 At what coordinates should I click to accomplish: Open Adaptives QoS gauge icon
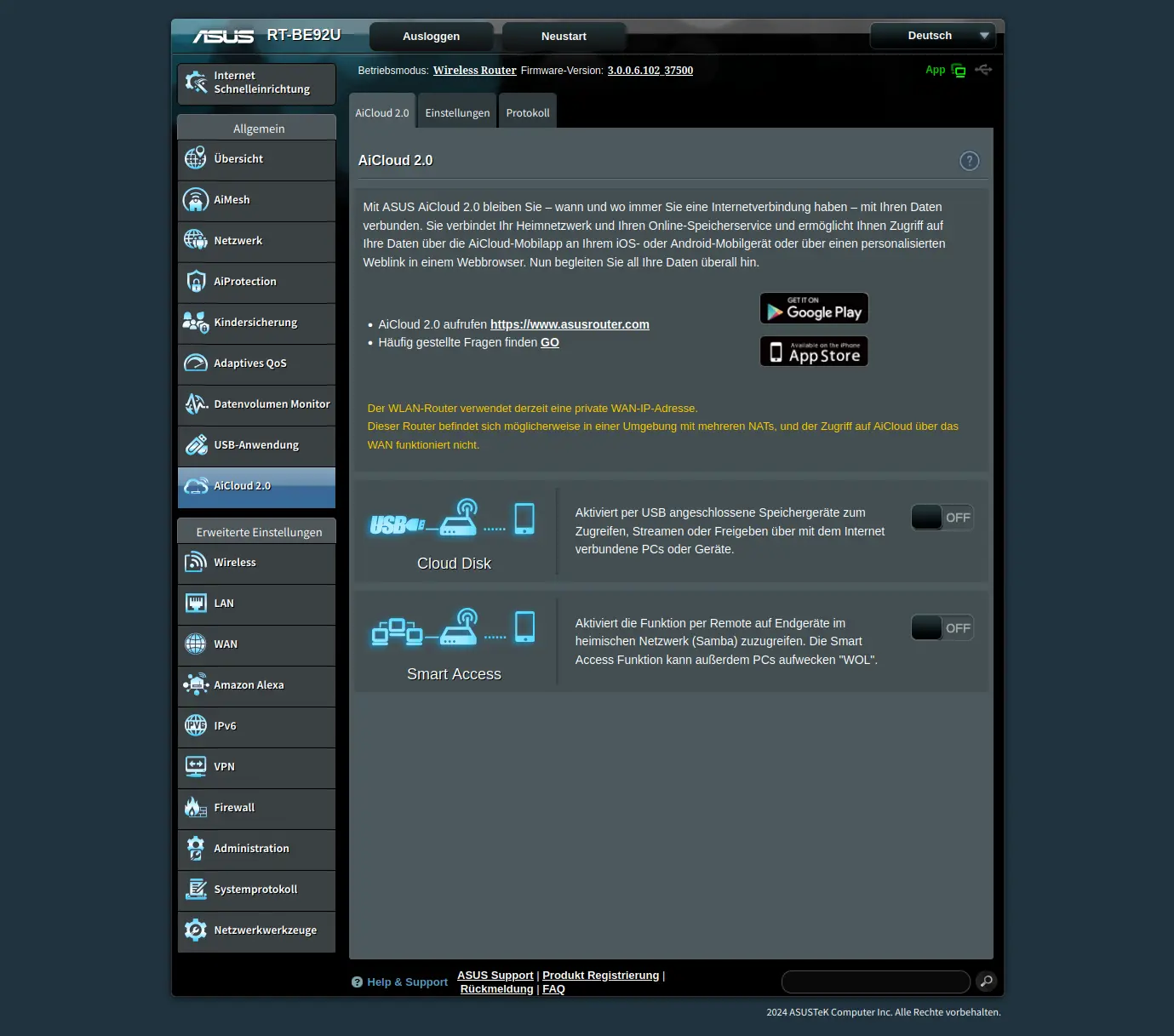point(196,363)
